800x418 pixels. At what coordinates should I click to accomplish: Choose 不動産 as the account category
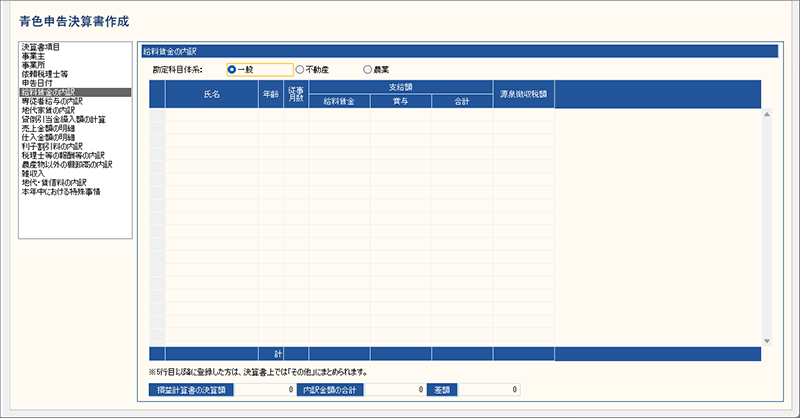(300, 70)
